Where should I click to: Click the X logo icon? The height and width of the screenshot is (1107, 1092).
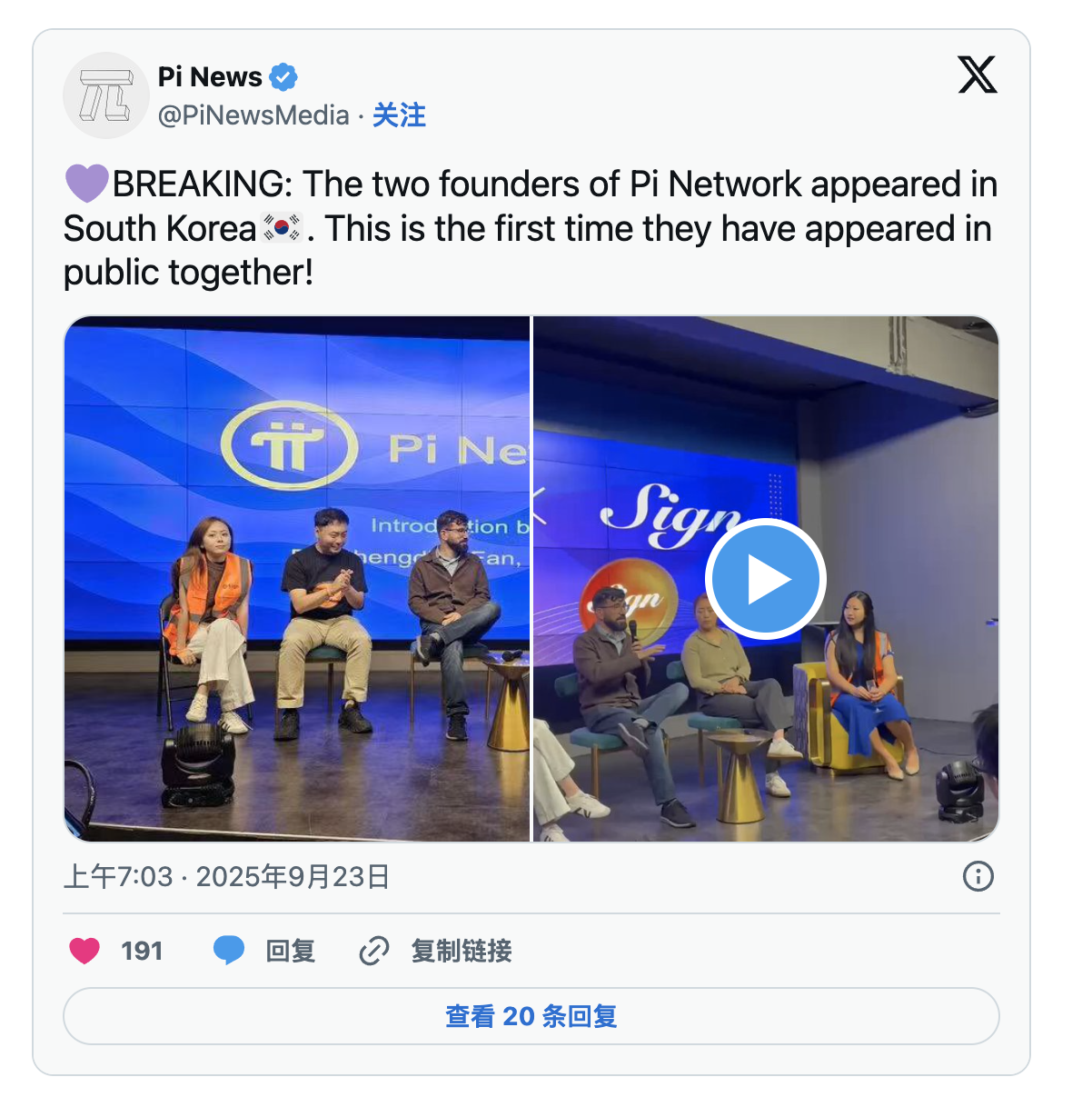point(978,75)
